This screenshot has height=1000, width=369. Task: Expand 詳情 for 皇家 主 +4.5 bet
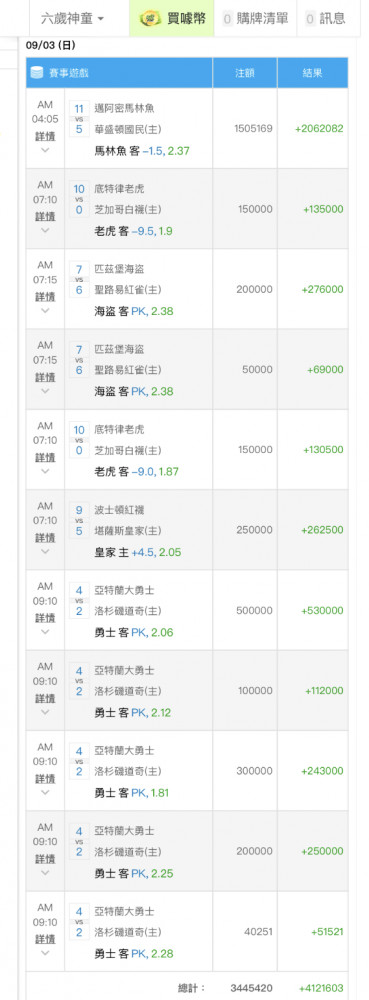click(45, 538)
